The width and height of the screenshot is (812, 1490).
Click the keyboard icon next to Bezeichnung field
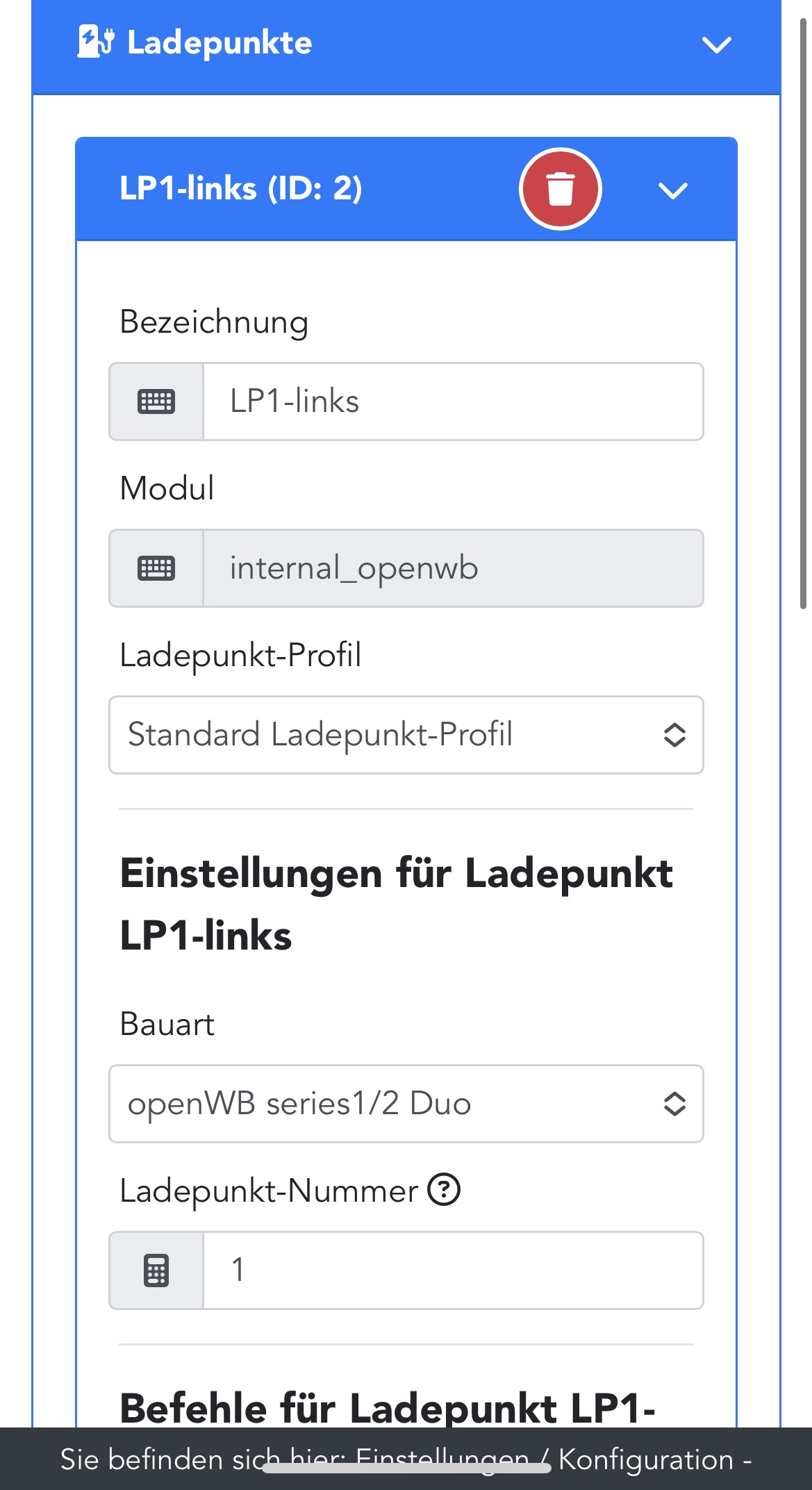156,402
